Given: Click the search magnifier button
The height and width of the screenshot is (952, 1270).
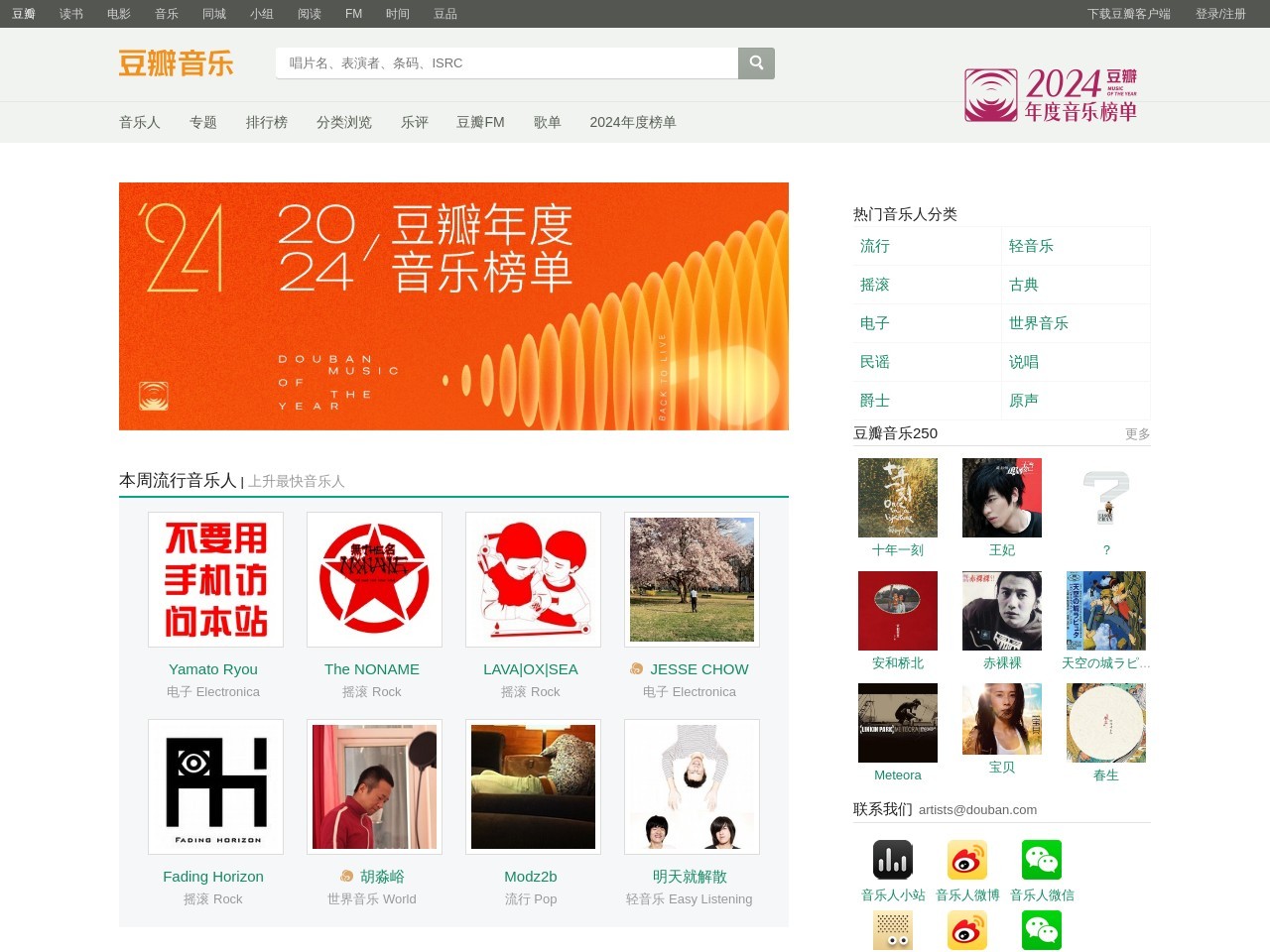Looking at the screenshot, I should 756,62.
